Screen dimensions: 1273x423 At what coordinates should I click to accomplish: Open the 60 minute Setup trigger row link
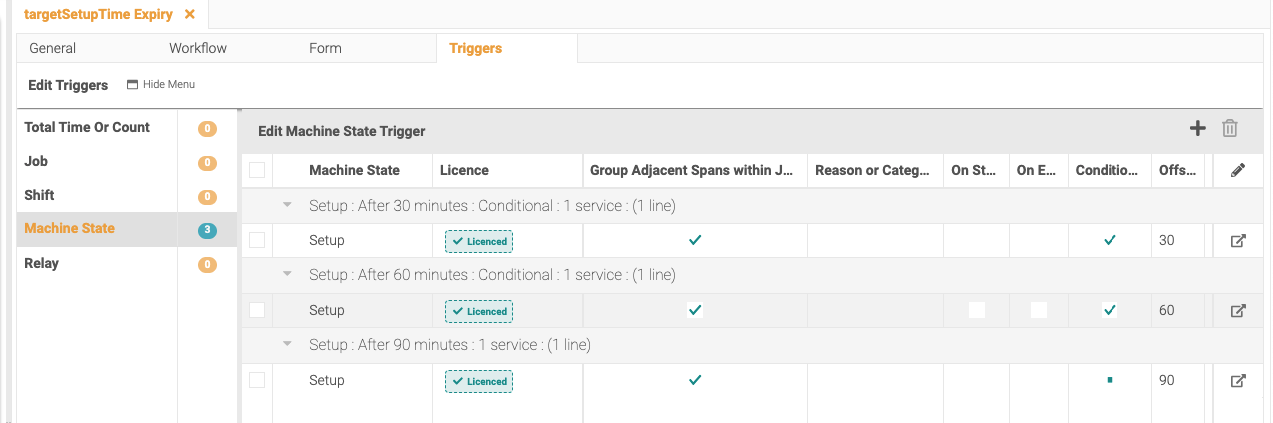[1237, 311]
